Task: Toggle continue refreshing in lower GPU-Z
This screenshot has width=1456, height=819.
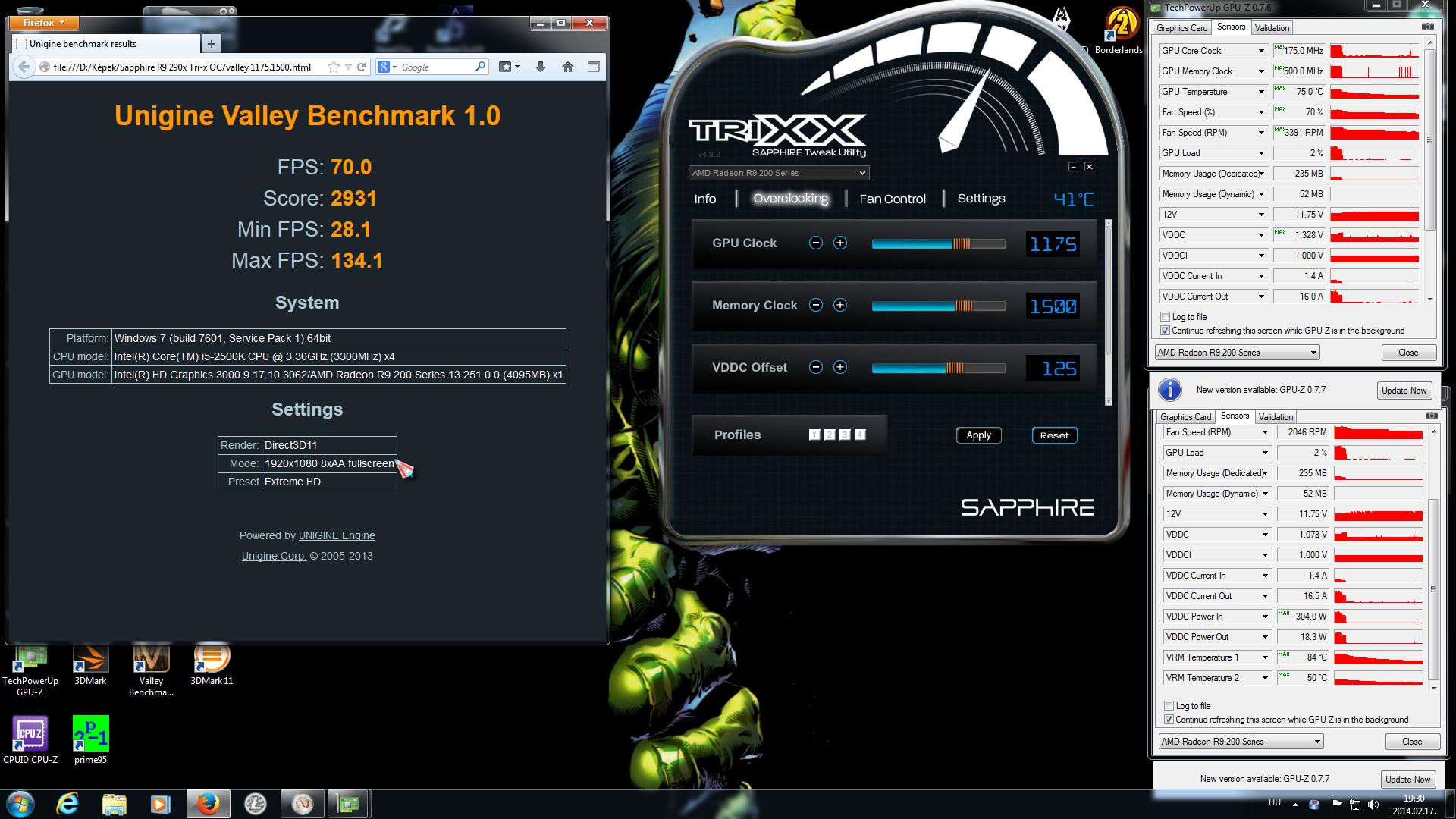Action: coord(1169,720)
